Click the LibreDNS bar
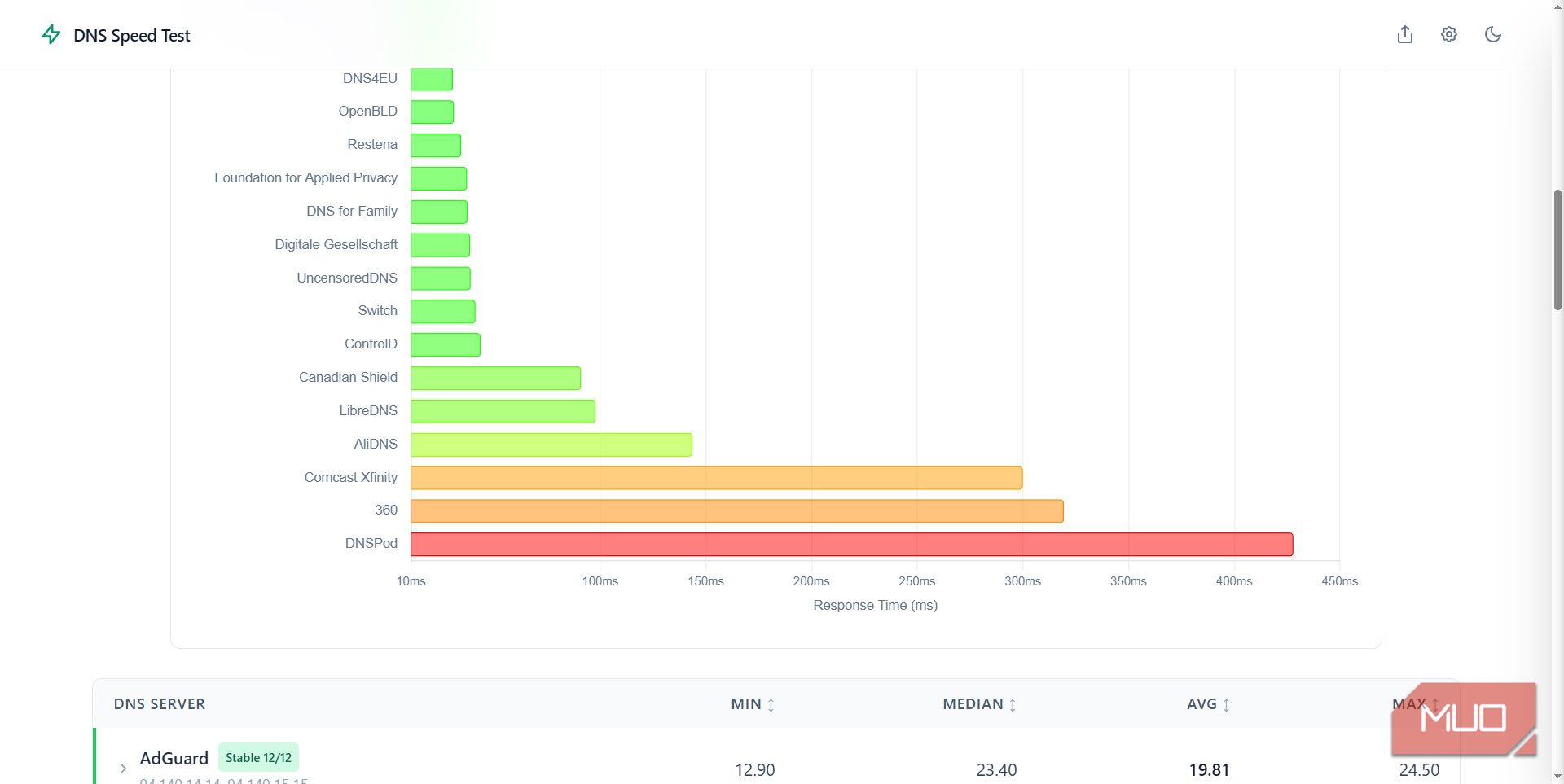The height and width of the screenshot is (784, 1564). [503, 411]
